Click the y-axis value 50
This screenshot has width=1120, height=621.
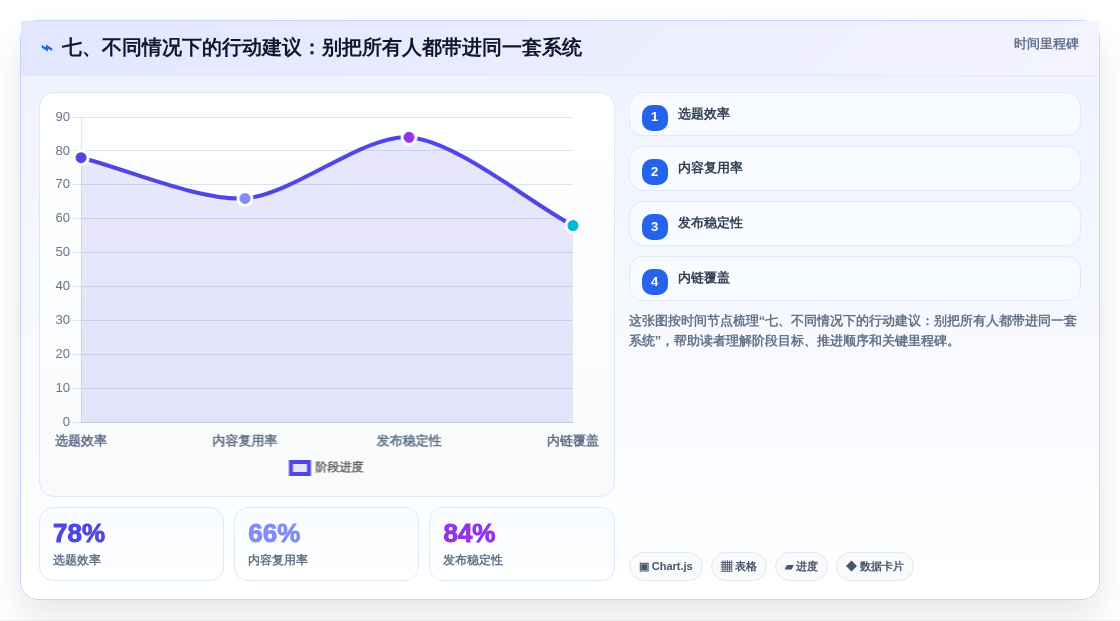coord(63,252)
